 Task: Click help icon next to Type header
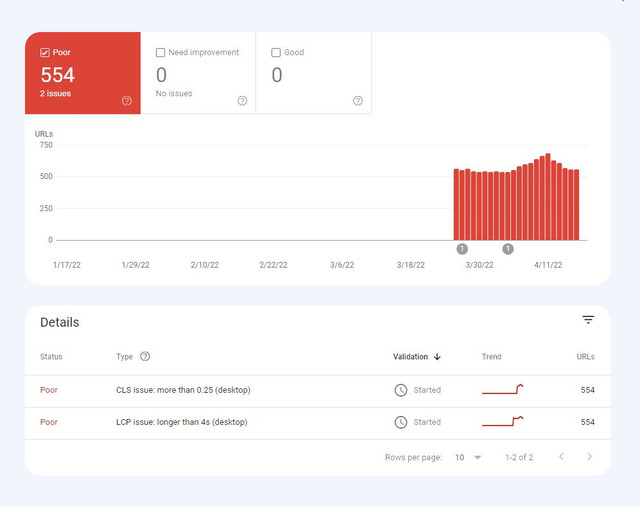tap(145, 356)
